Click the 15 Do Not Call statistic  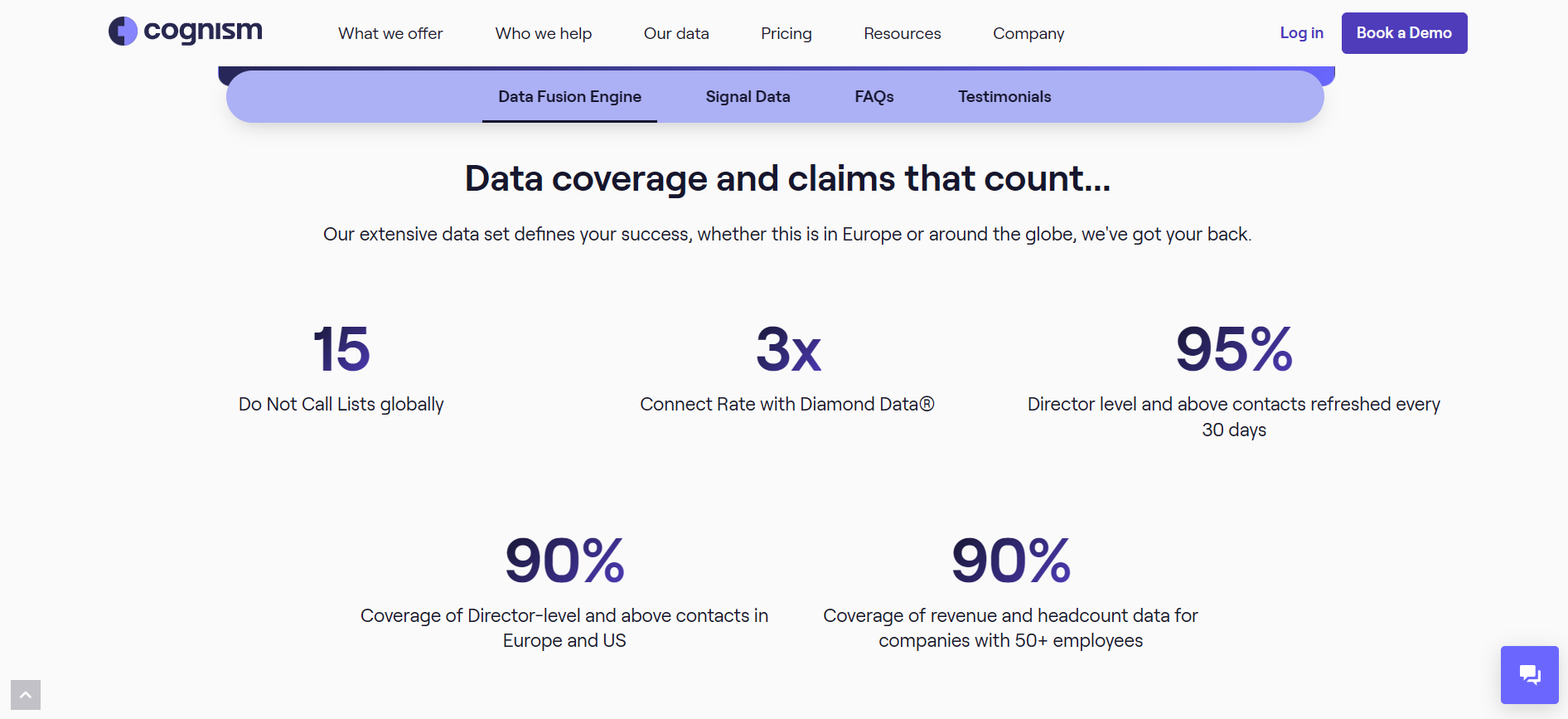pyautogui.click(x=341, y=368)
